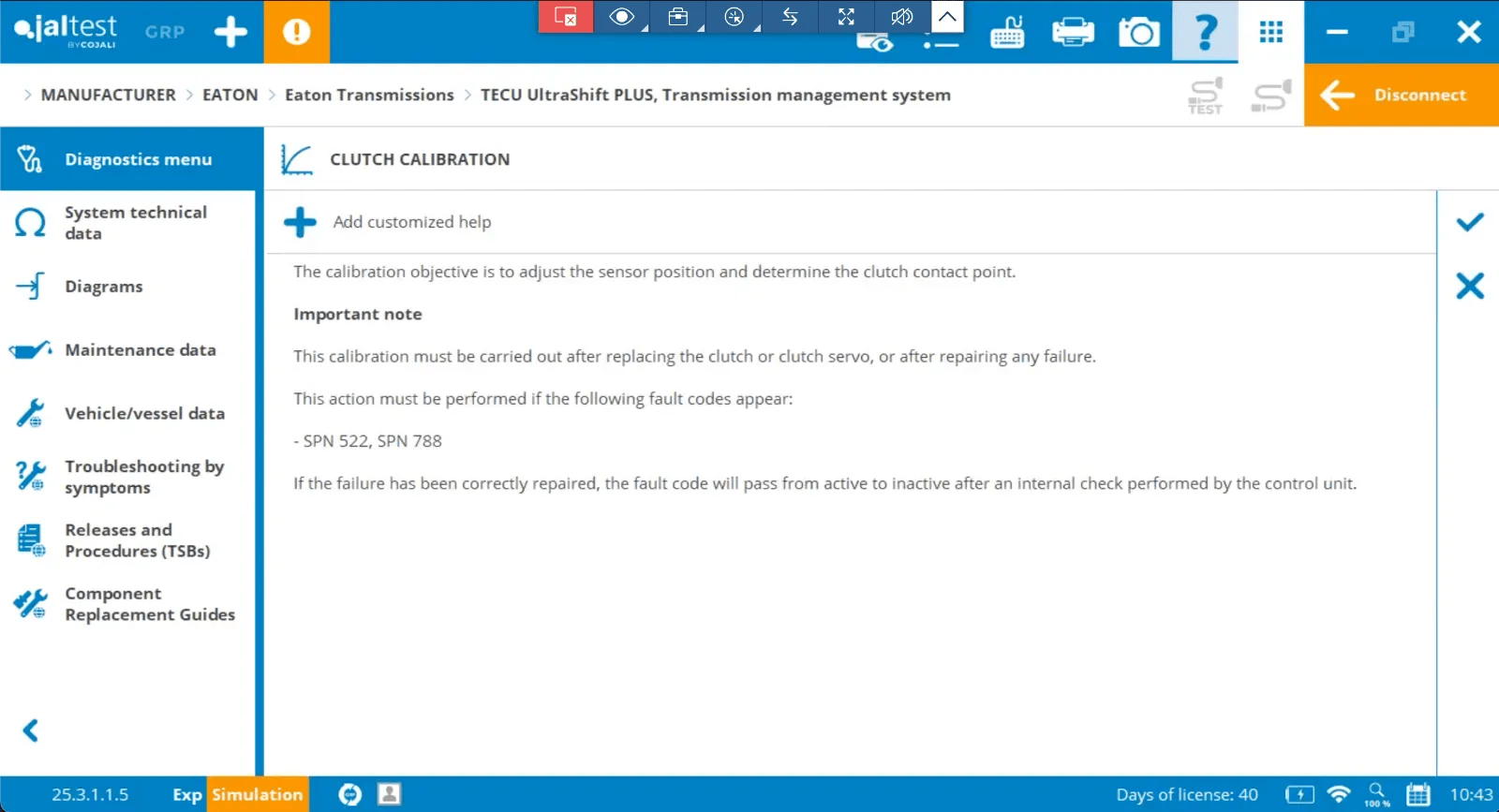
Task: Open Diagrams in the sidebar
Action: pos(127,287)
